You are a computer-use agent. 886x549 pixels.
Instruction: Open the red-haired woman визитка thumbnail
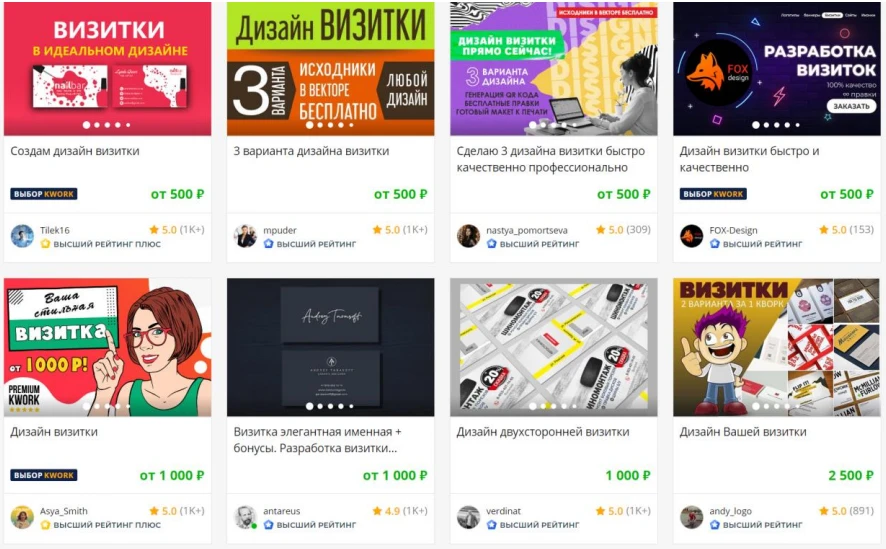point(107,347)
